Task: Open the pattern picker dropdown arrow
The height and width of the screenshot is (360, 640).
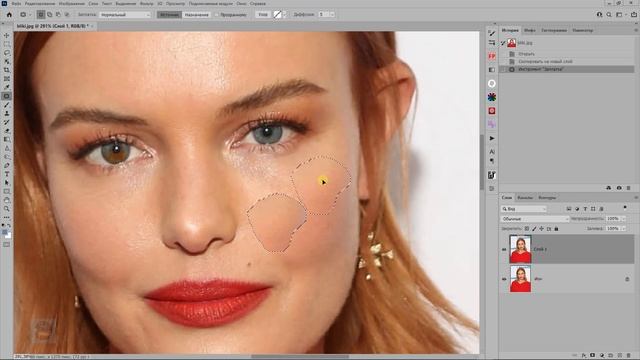Action: [285, 15]
